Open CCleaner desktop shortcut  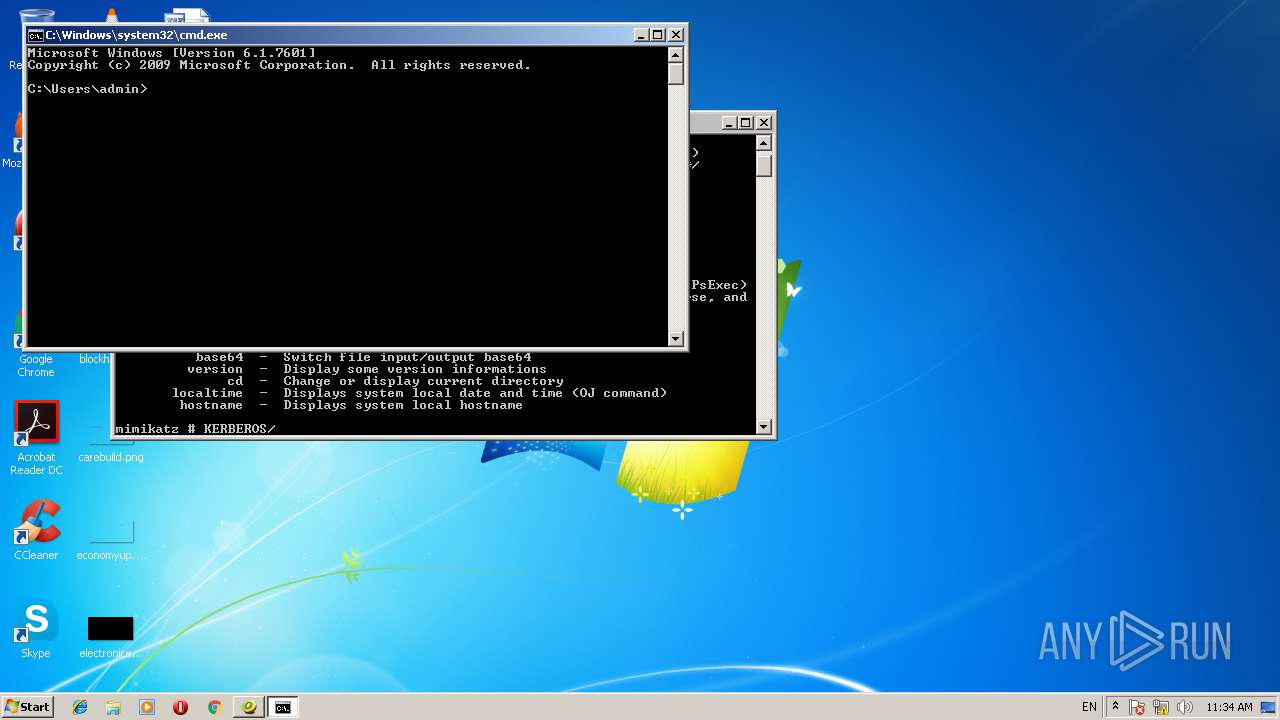click(36, 530)
